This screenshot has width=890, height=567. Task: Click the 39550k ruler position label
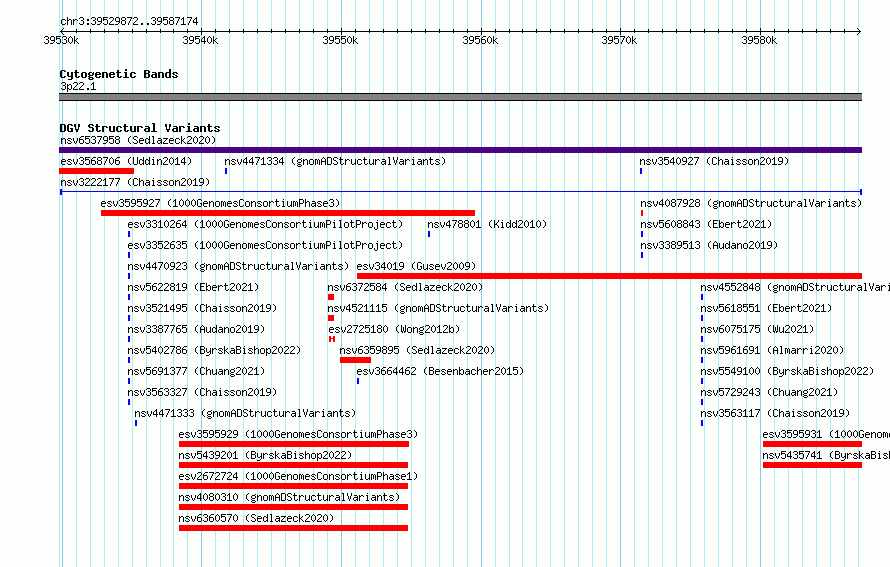(x=340, y=40)
